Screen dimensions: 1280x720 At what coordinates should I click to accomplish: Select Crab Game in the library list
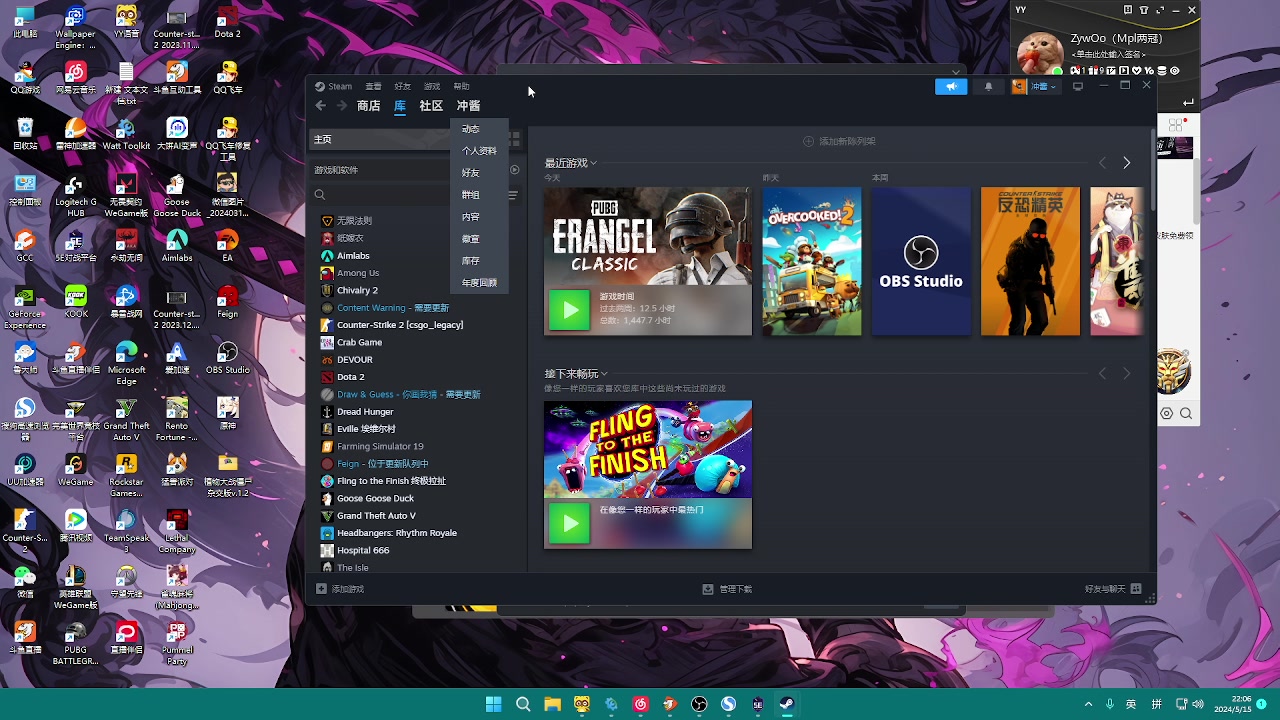pyautogui.click(x=359, y=342)
